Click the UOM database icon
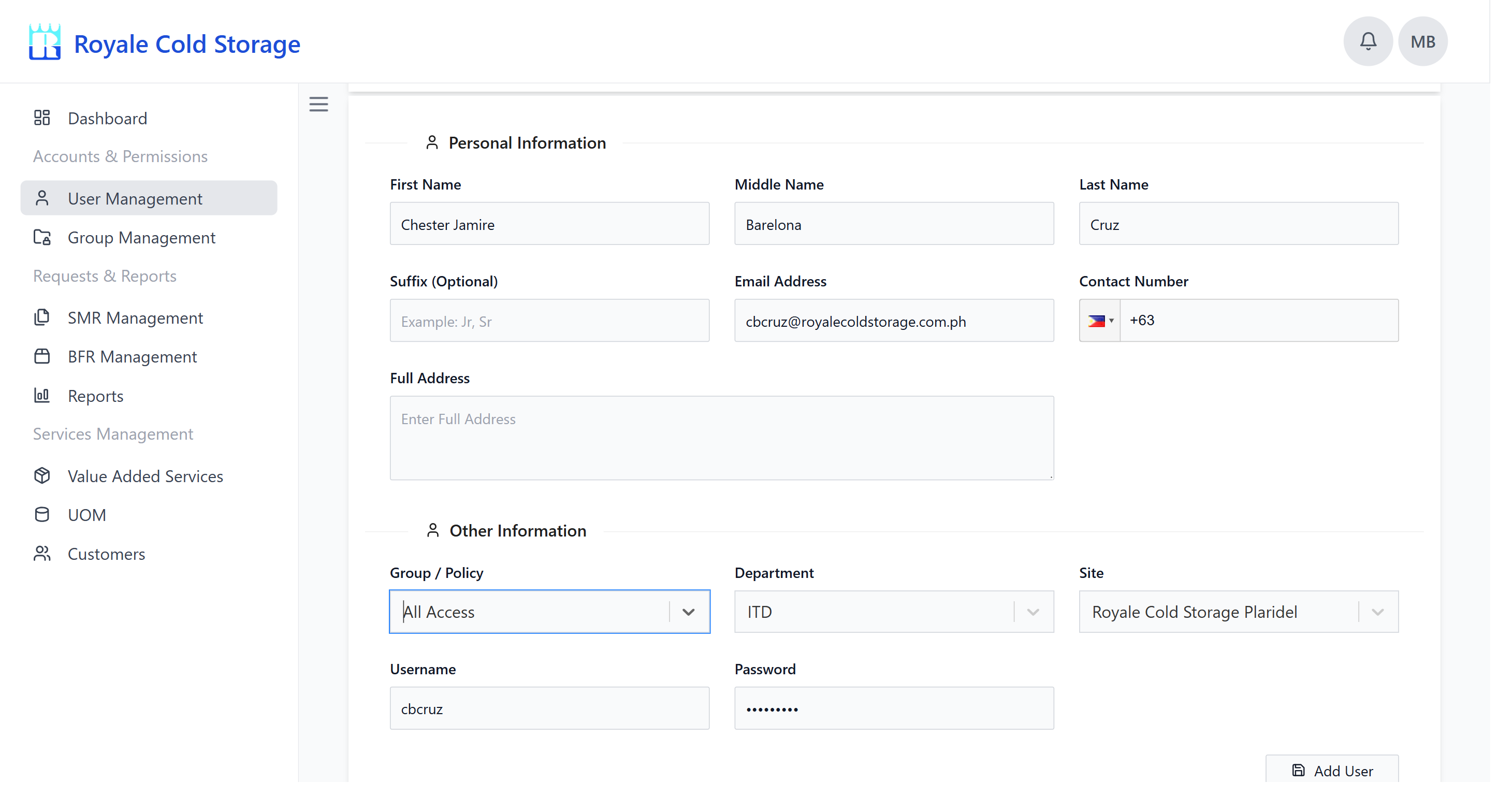This screenshot has height=811, width=1512. click(x=41, y=515)
